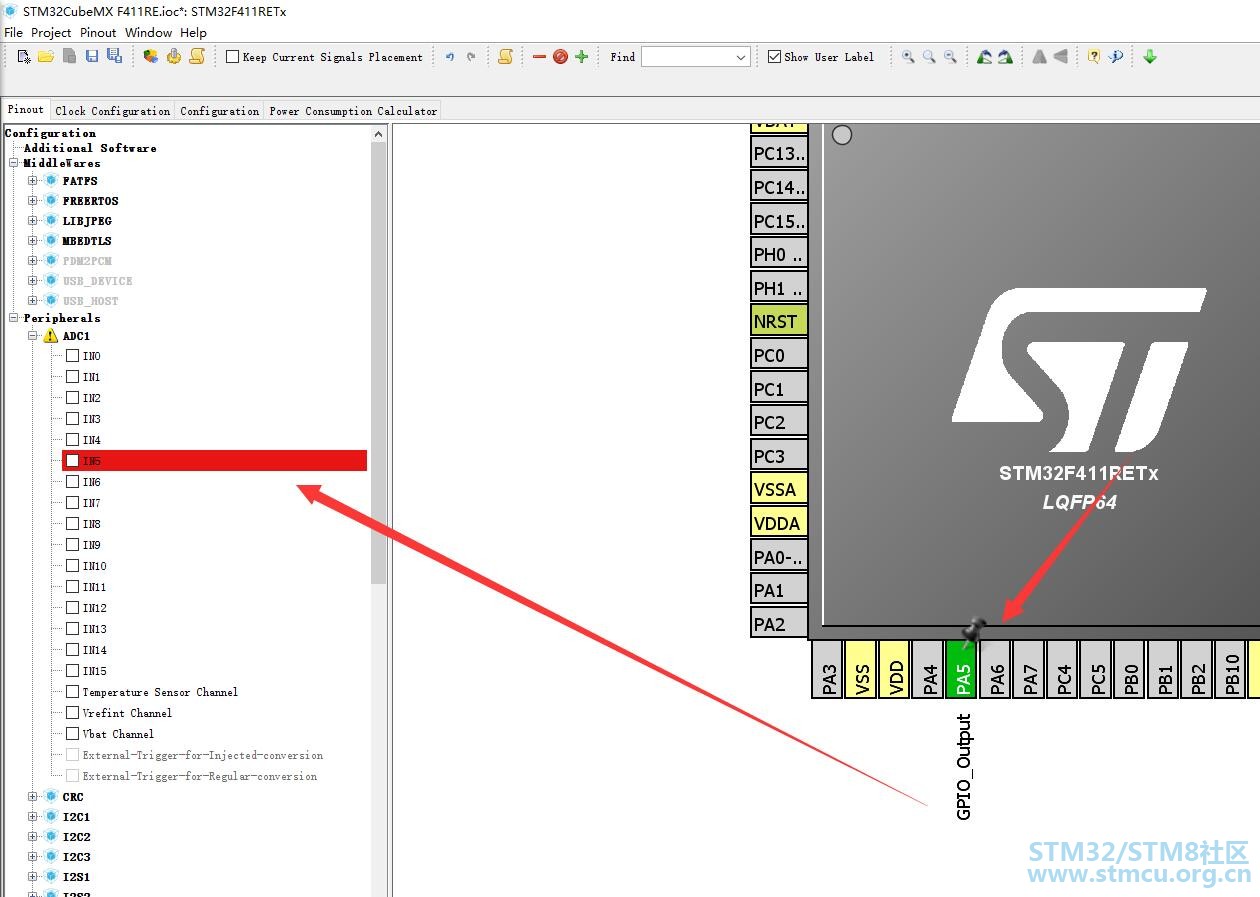Click the Additional Software tree item
This screenshot has height=897, width=1260.
pos(90,148)
